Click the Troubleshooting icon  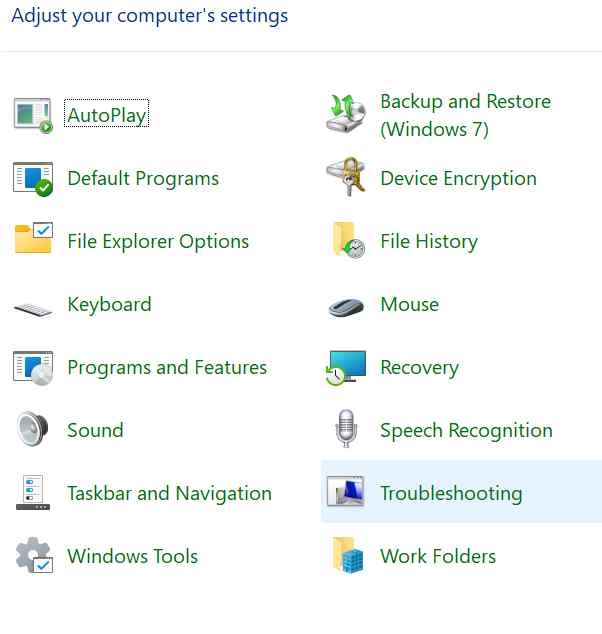click(x=346, y=491)
